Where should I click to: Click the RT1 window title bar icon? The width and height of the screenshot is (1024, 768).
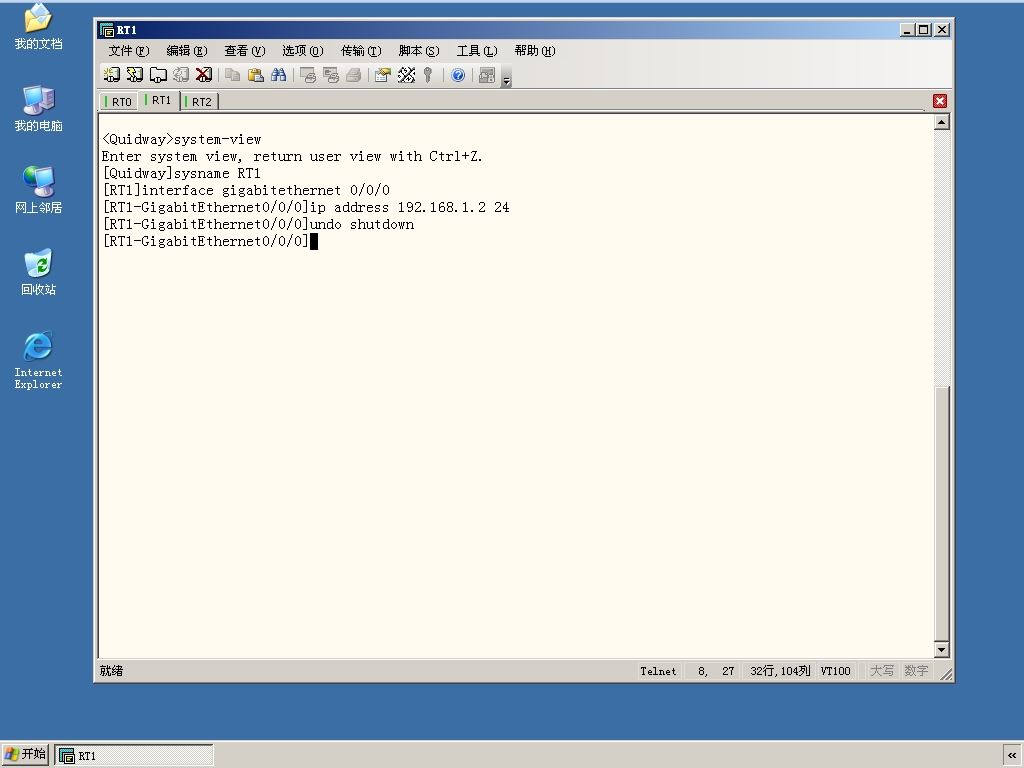(106, 30)
